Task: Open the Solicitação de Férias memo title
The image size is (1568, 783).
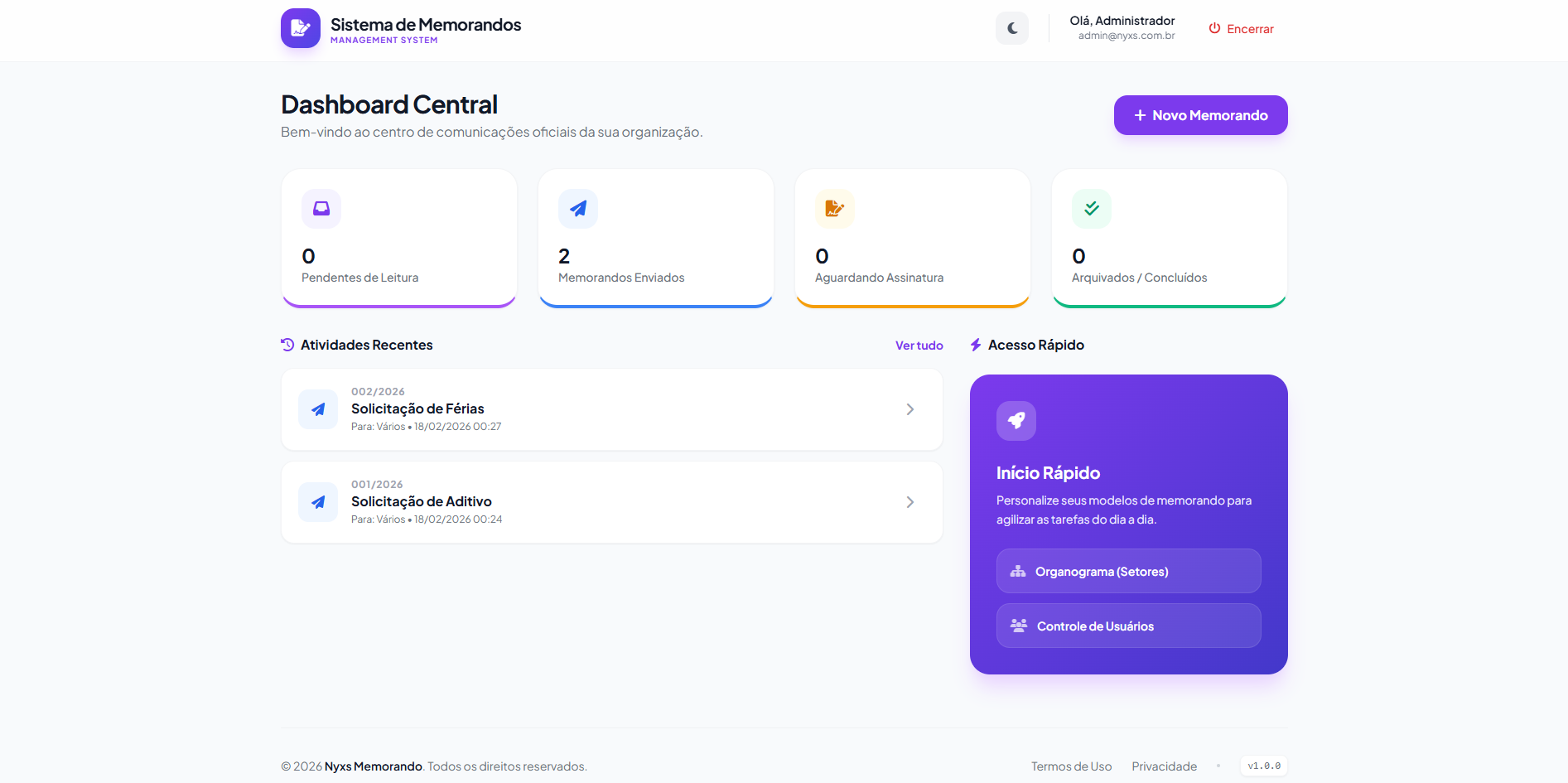Action: click(x=417, y=408)
